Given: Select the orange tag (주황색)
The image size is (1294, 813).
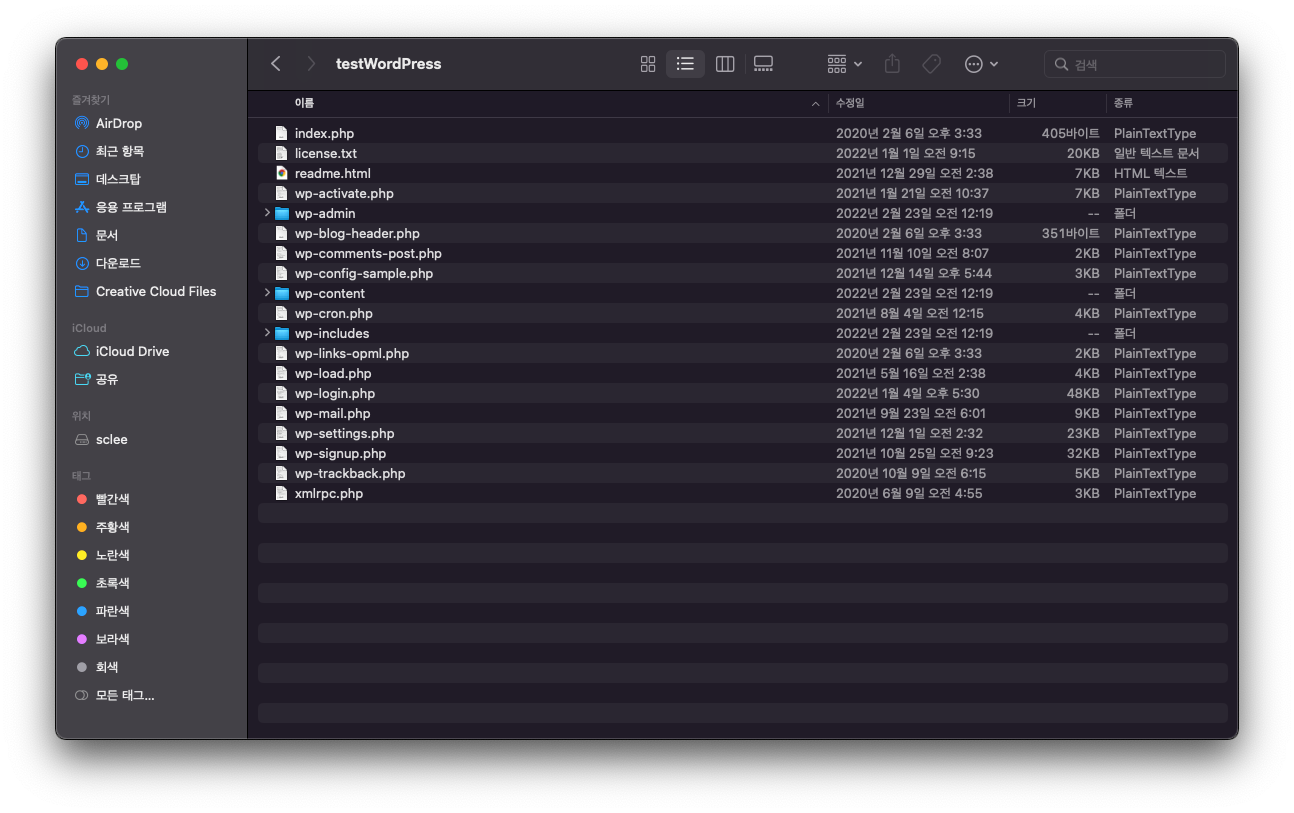Looking at the screenshot, I should coord(112,527).
